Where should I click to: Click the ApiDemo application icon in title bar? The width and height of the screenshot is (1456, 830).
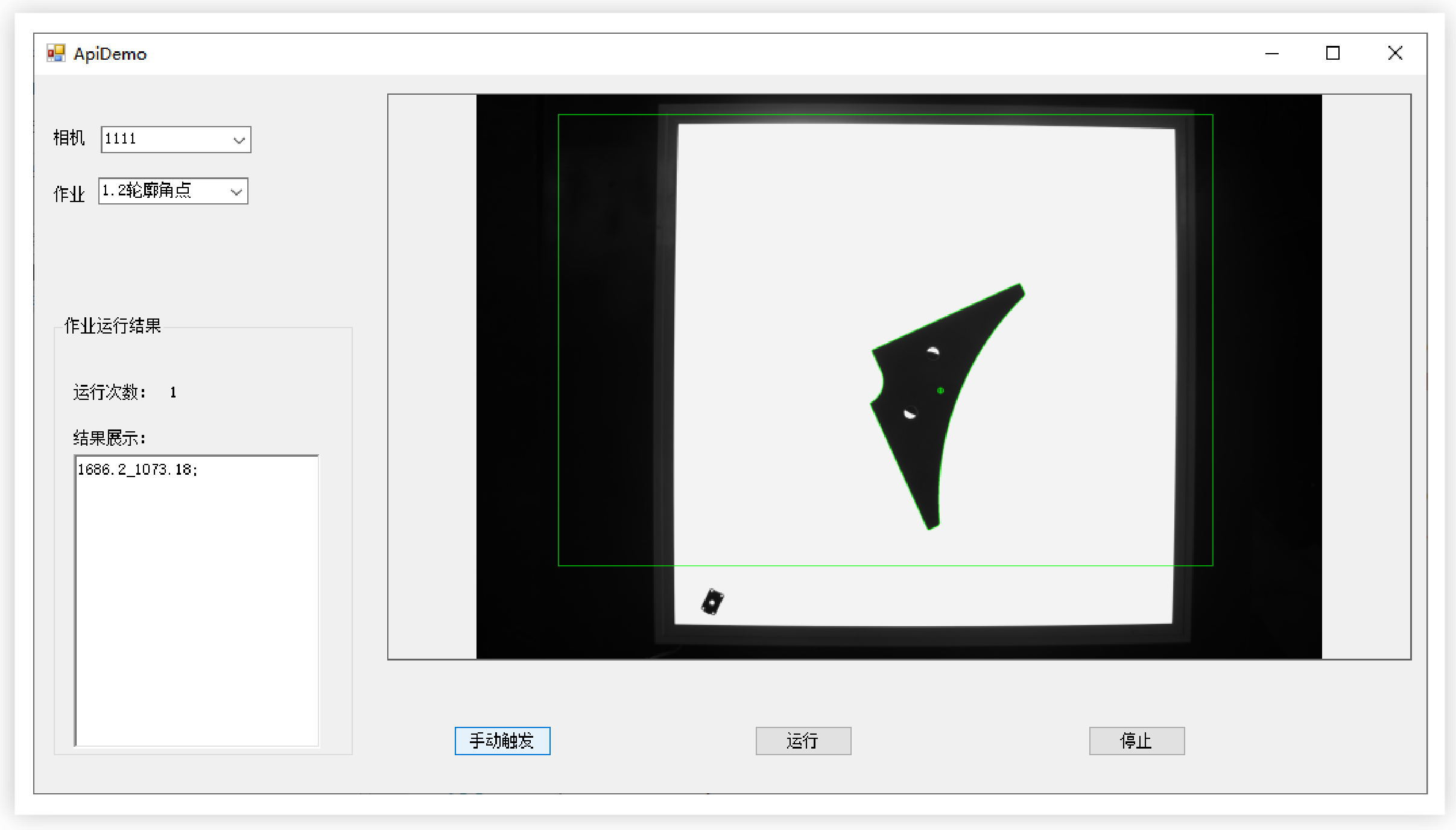[55, 54]
